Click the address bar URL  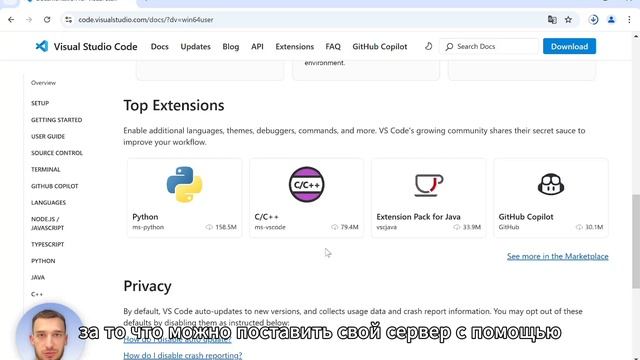pos(146,20)
